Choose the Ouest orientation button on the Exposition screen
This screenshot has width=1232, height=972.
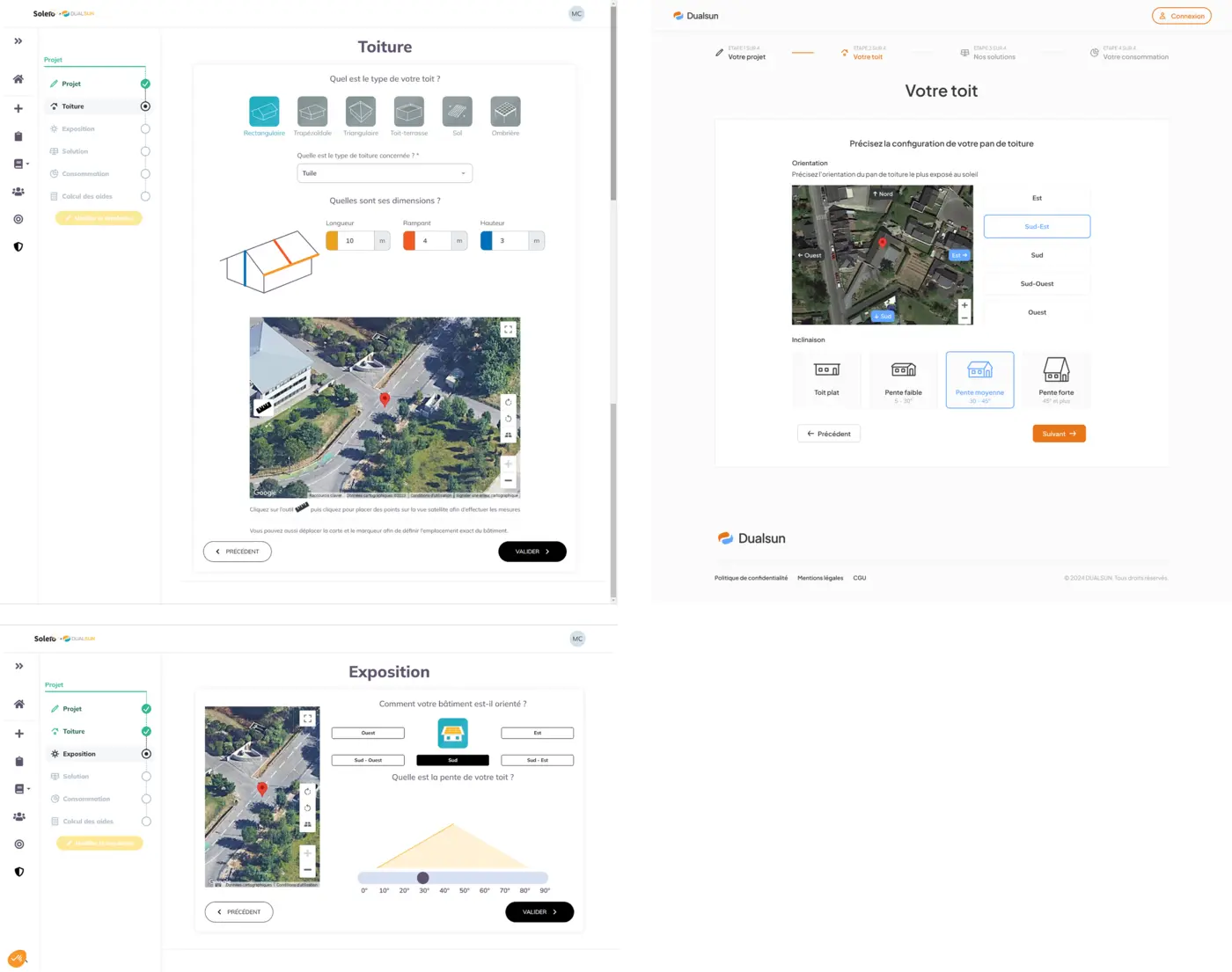[368, 733]
